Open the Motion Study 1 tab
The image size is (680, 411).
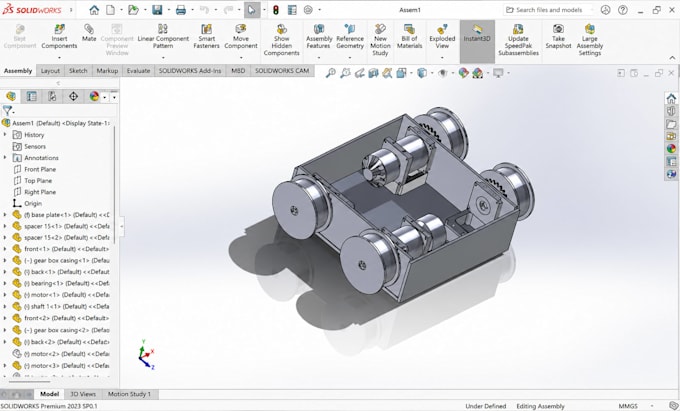click(x=129, y=394)
